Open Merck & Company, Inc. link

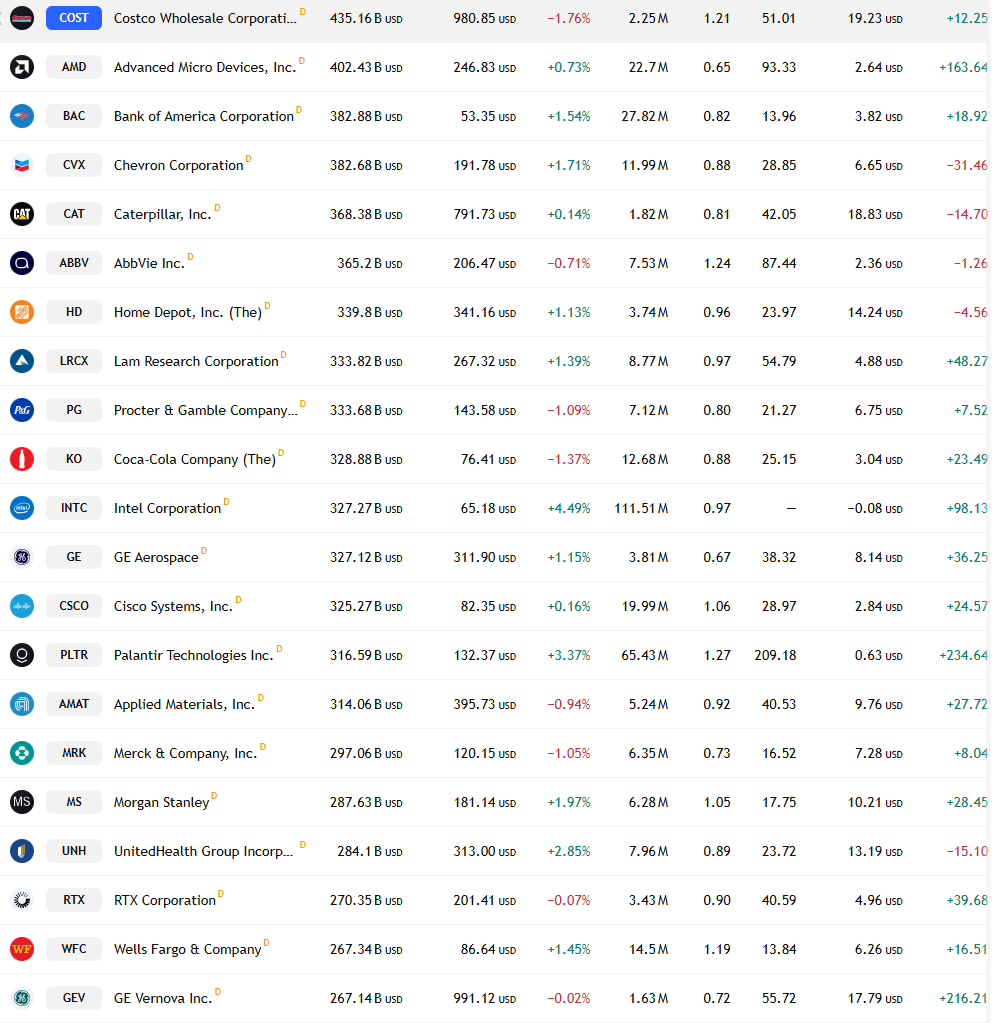(x=185, y=754)
